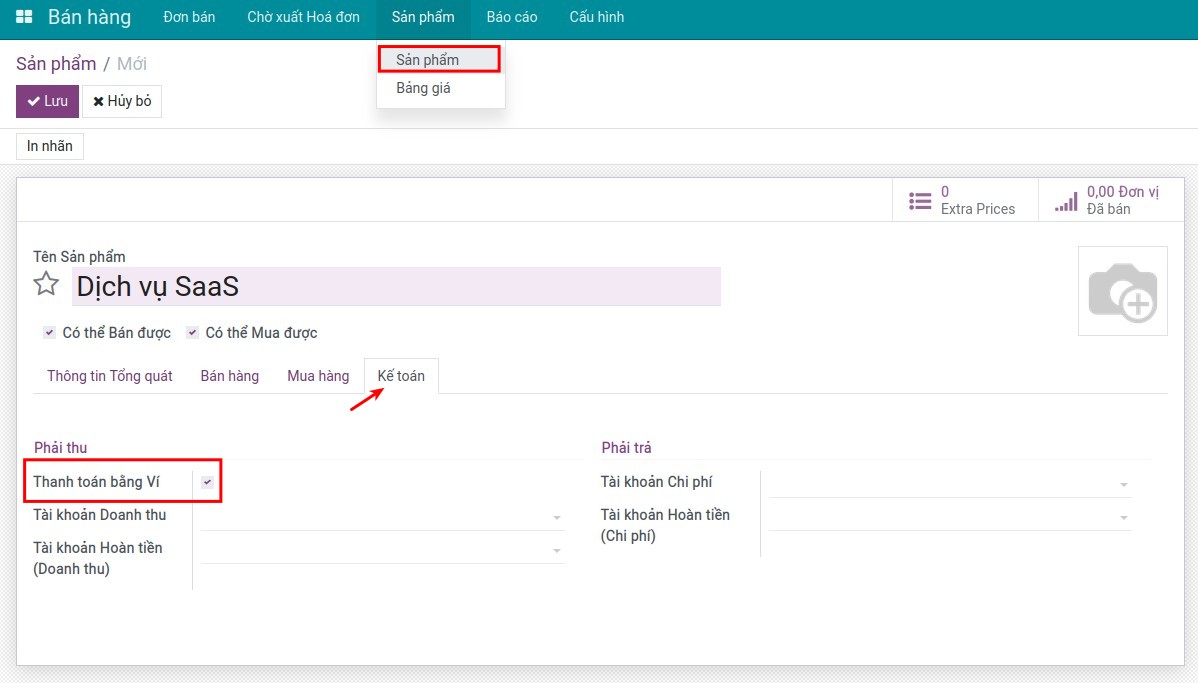Upload product image via camera placeholder
Screen dimensions: 1198x683
click(1122, 291)
